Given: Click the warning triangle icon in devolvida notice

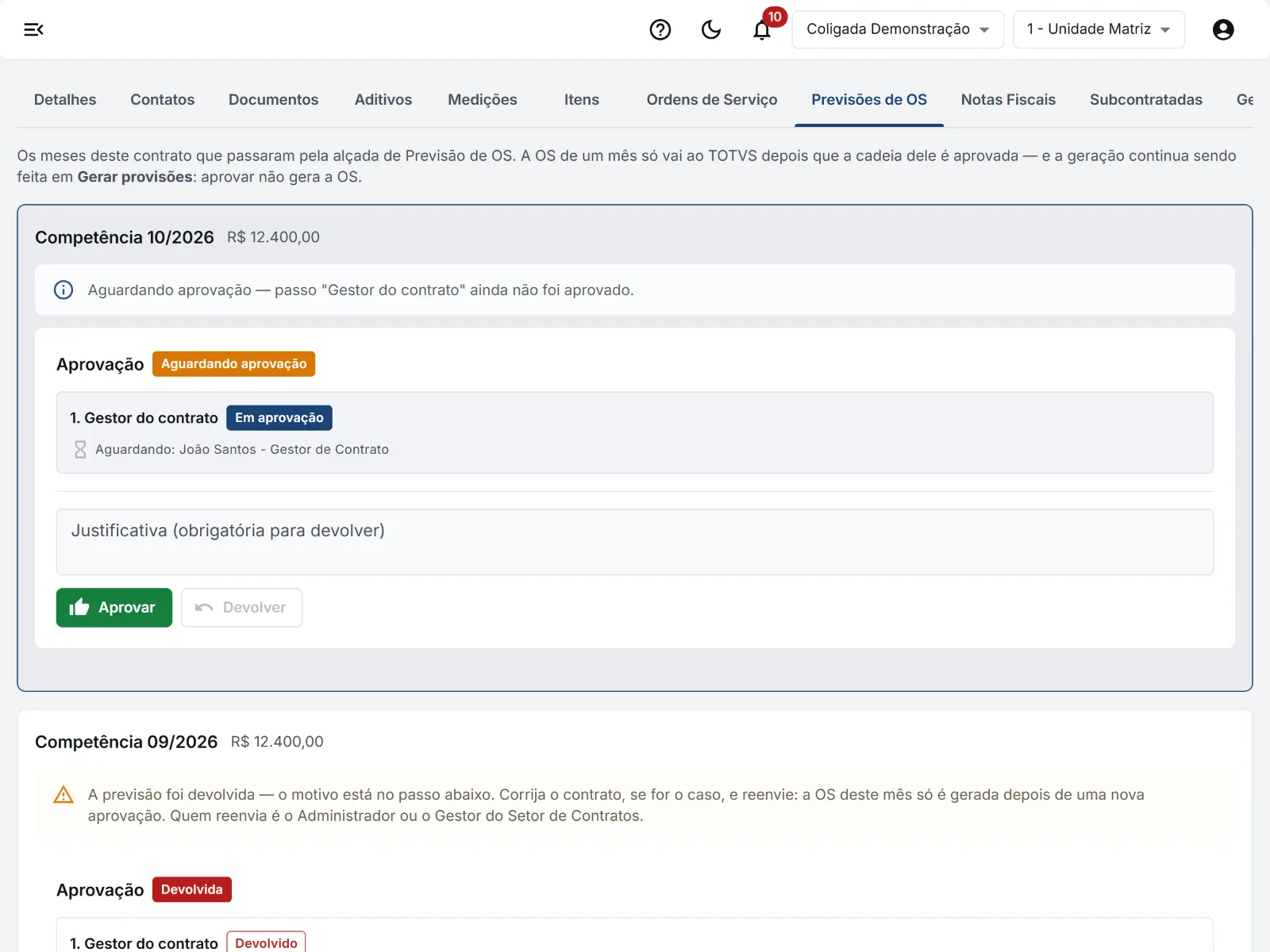Looking at the screenshot, I should tap(63, 795).
